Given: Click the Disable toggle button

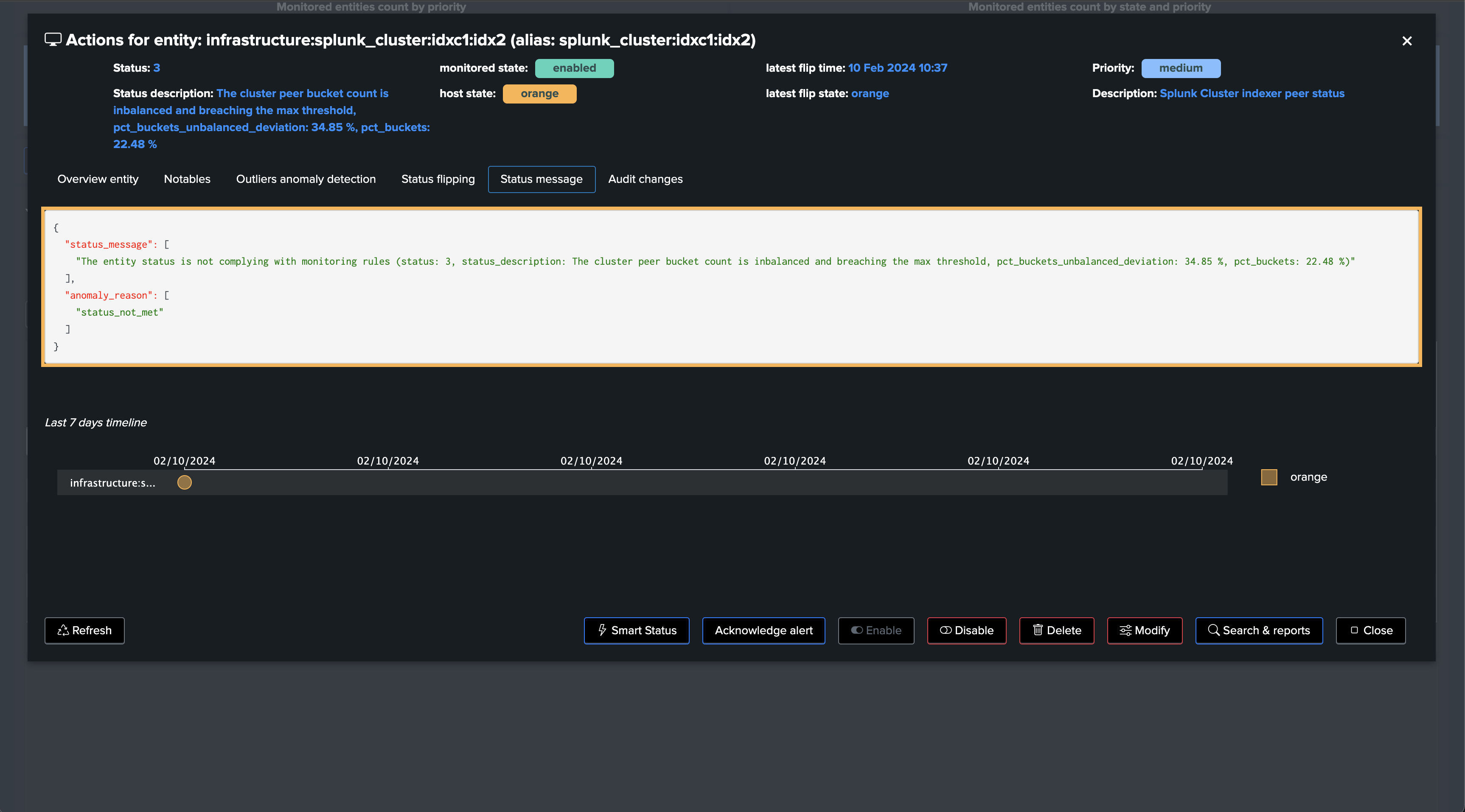Looking at the screenshot, I should (x=966, y=630).
